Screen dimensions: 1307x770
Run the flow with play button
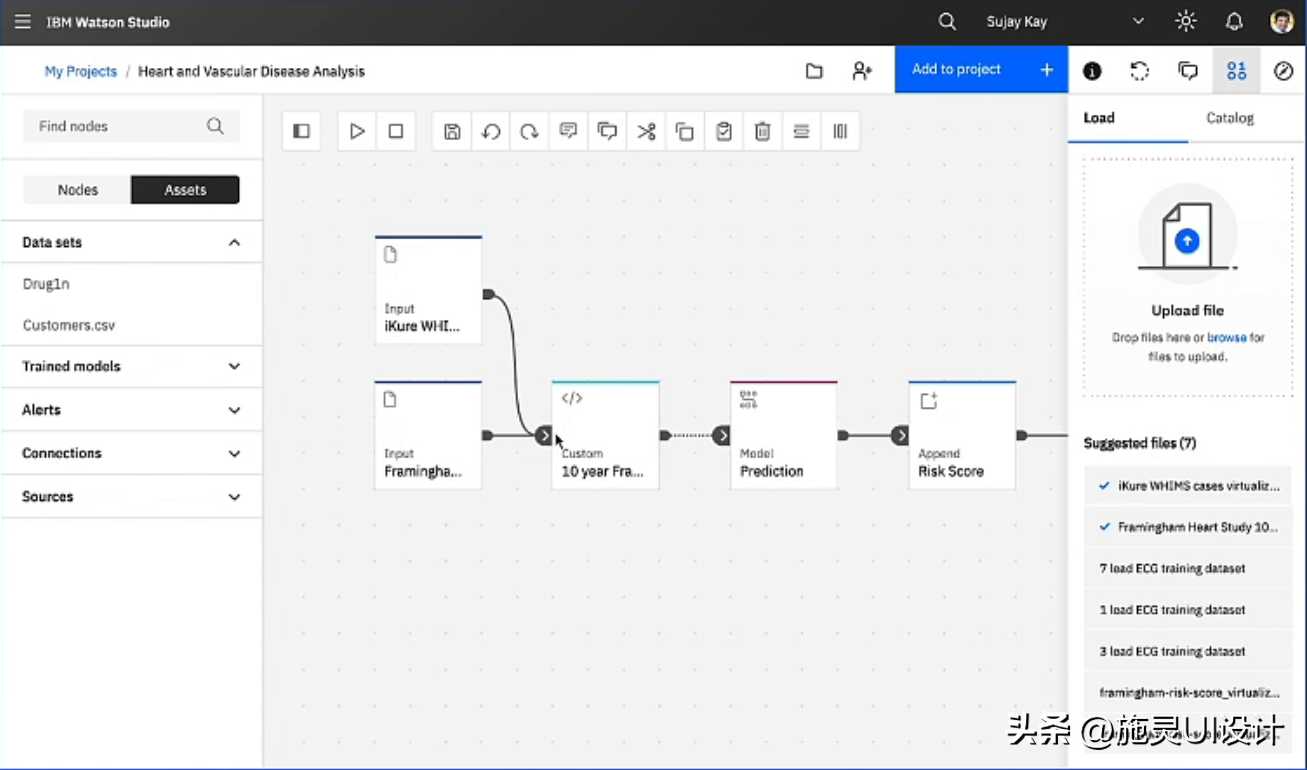click(x=357, y=131)
